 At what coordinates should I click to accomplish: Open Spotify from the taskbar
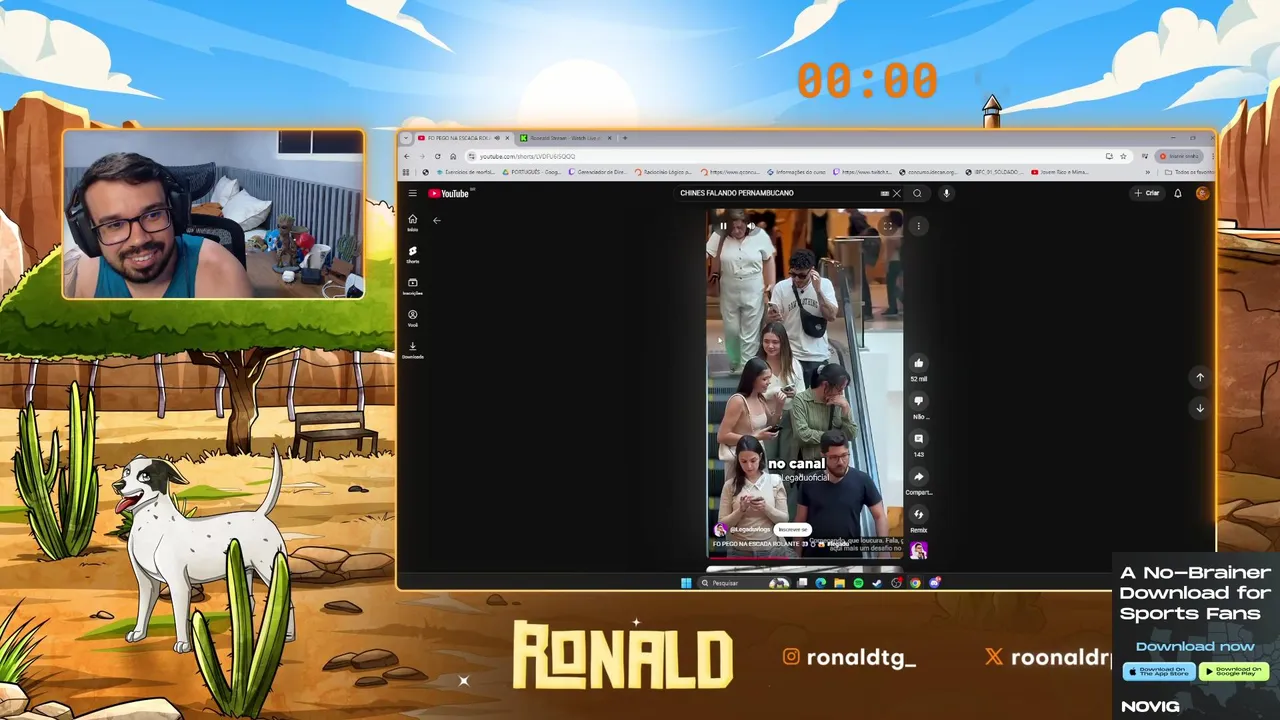click(x=858, y=583)
